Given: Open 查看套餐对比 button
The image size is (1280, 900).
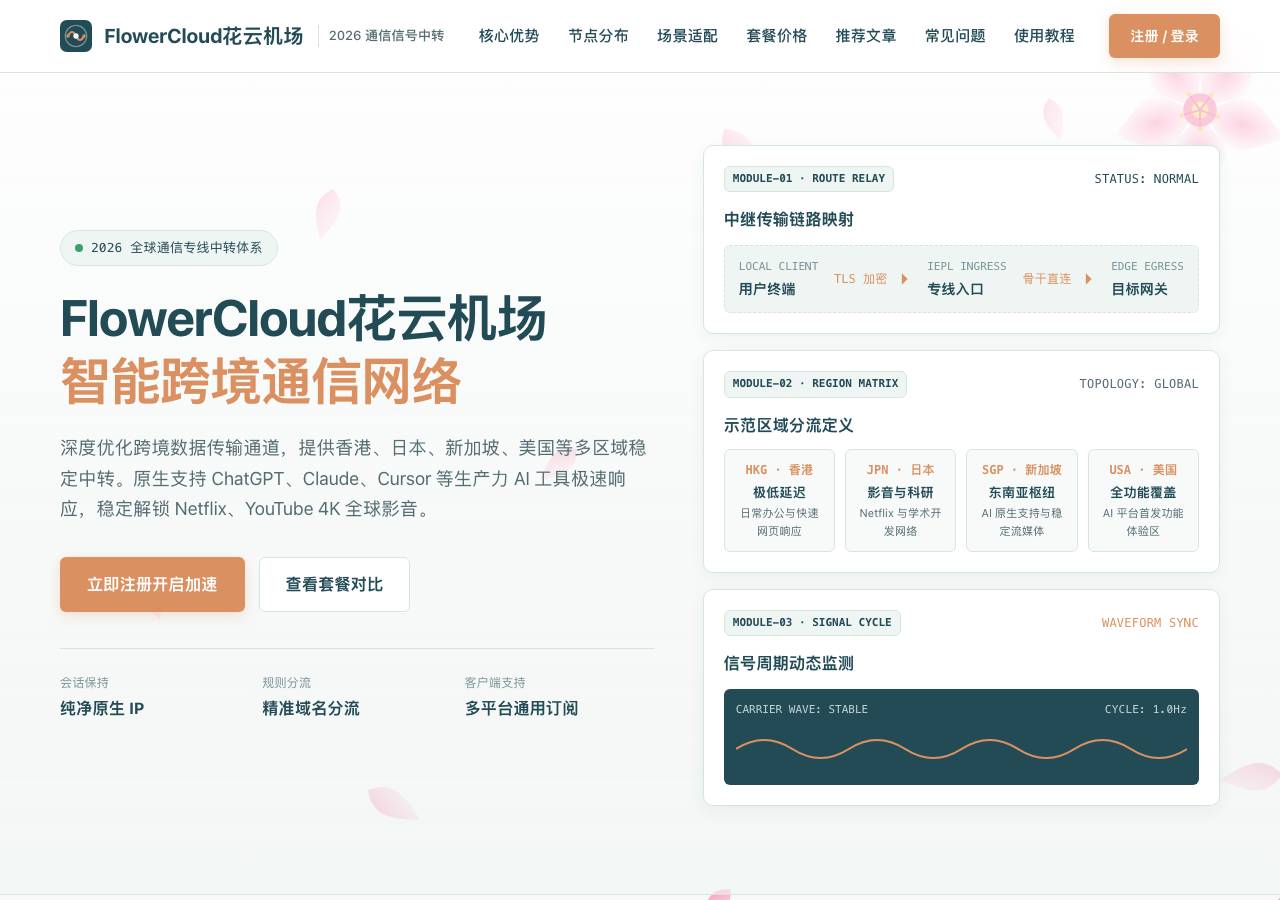Looking at the screenshot, I should click(334, 584).
